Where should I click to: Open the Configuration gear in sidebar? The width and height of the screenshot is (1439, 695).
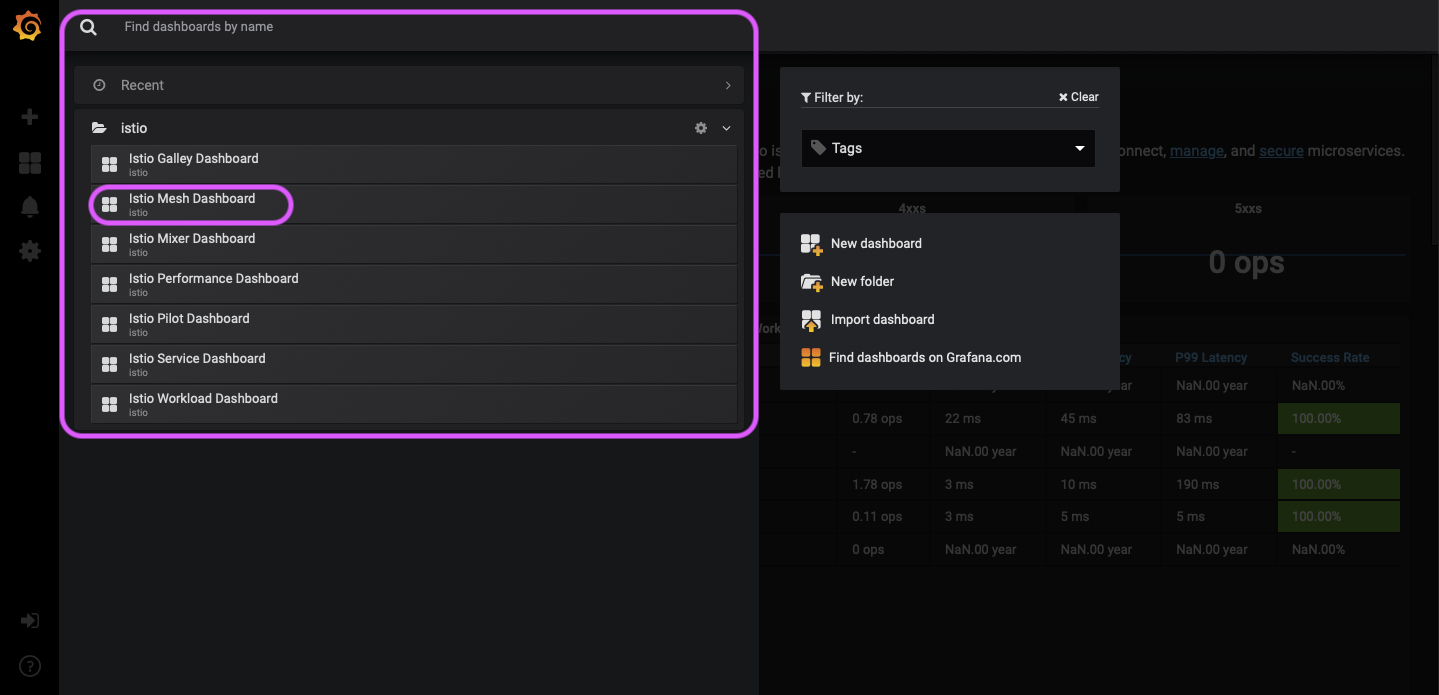29,250
